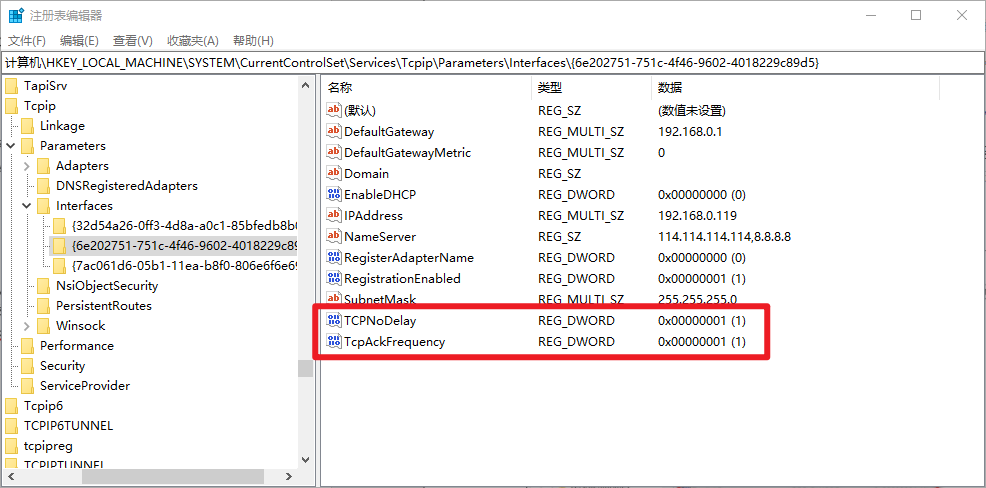986x488 pixels.
Task: Select the Interfaces folder icon
Action: pyautogui.click(x=43, y=206)
